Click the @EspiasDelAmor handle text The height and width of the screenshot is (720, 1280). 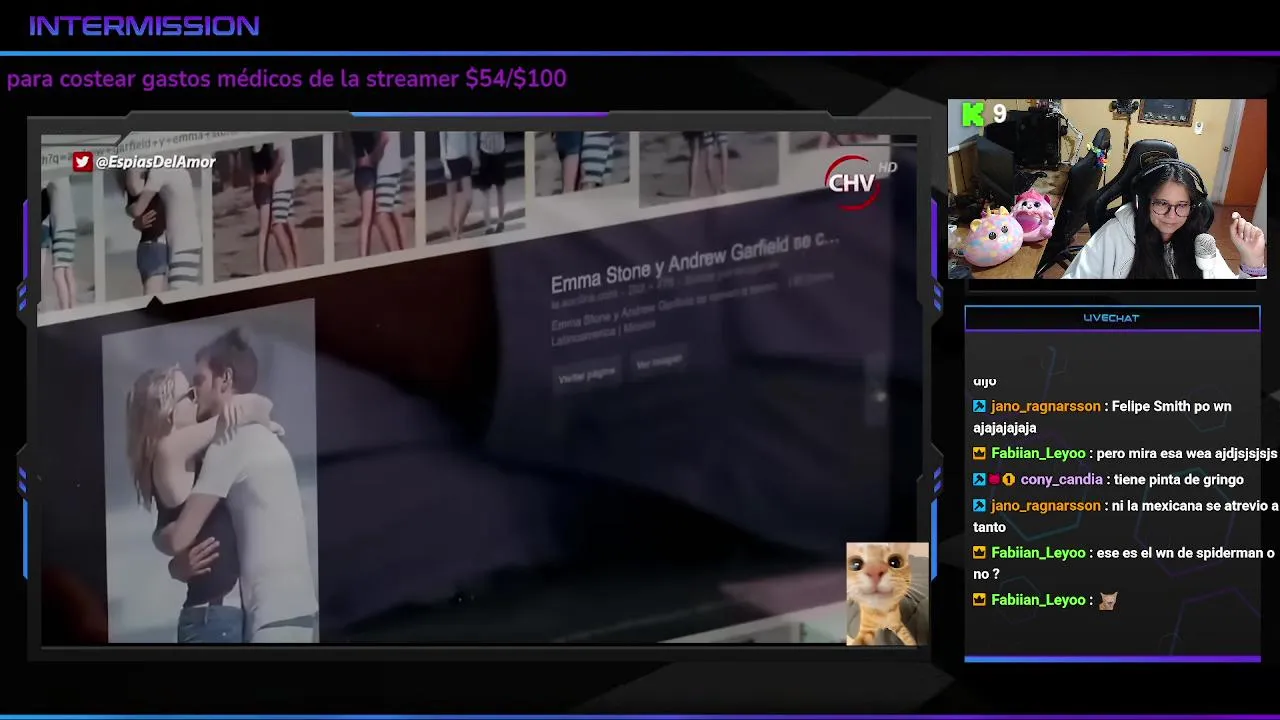click(155, 161)
